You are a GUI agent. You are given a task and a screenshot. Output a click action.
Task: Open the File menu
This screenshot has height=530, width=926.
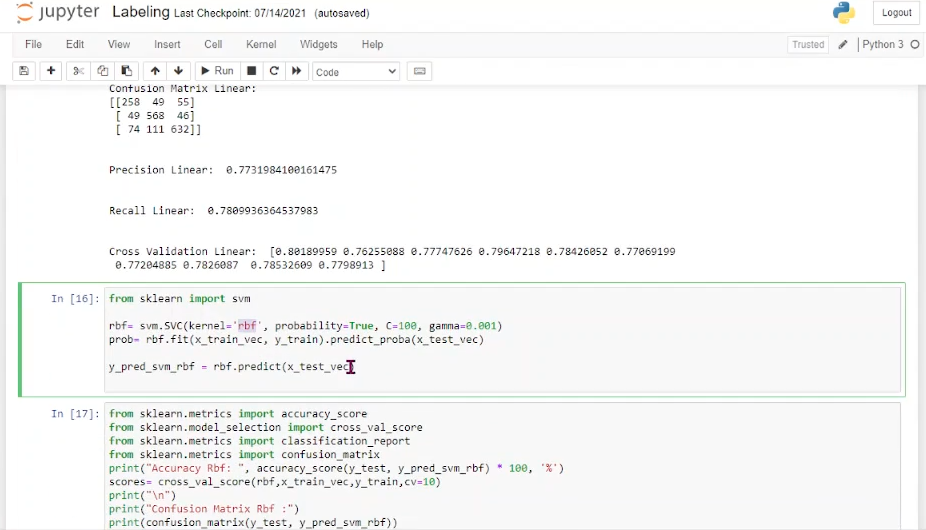pyautogui.click(x=33, y=44)
